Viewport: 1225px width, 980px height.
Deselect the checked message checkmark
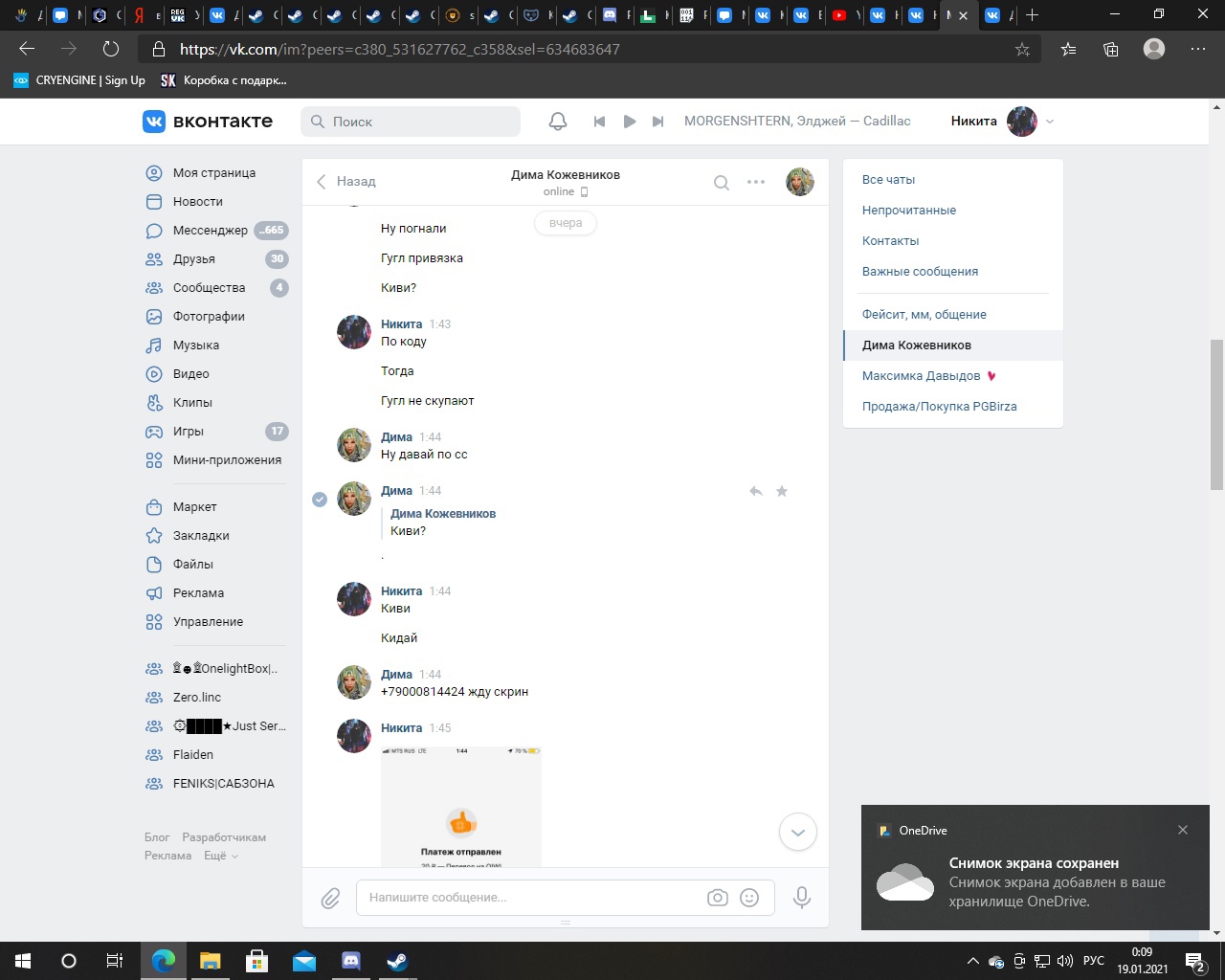(x=320, y=499)
